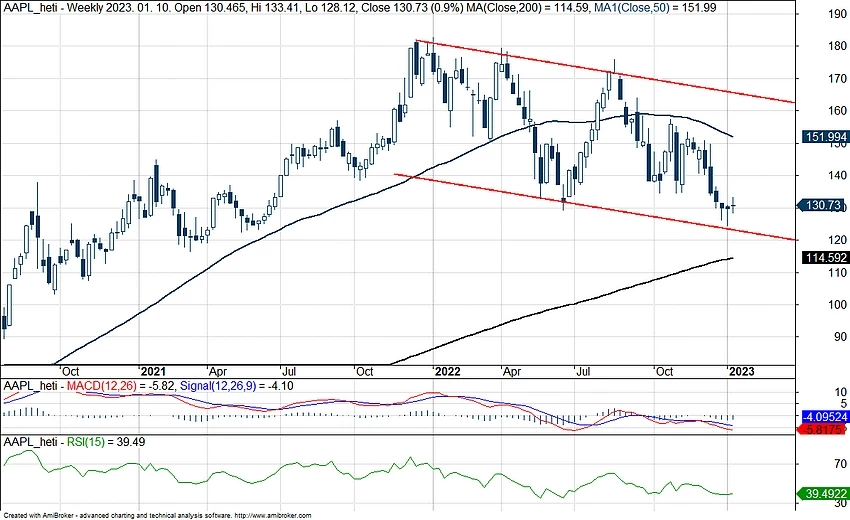Click the 'RSI(15) = 39.49' label
This screenshot has width=850, height=520.
tap(106, 442)
